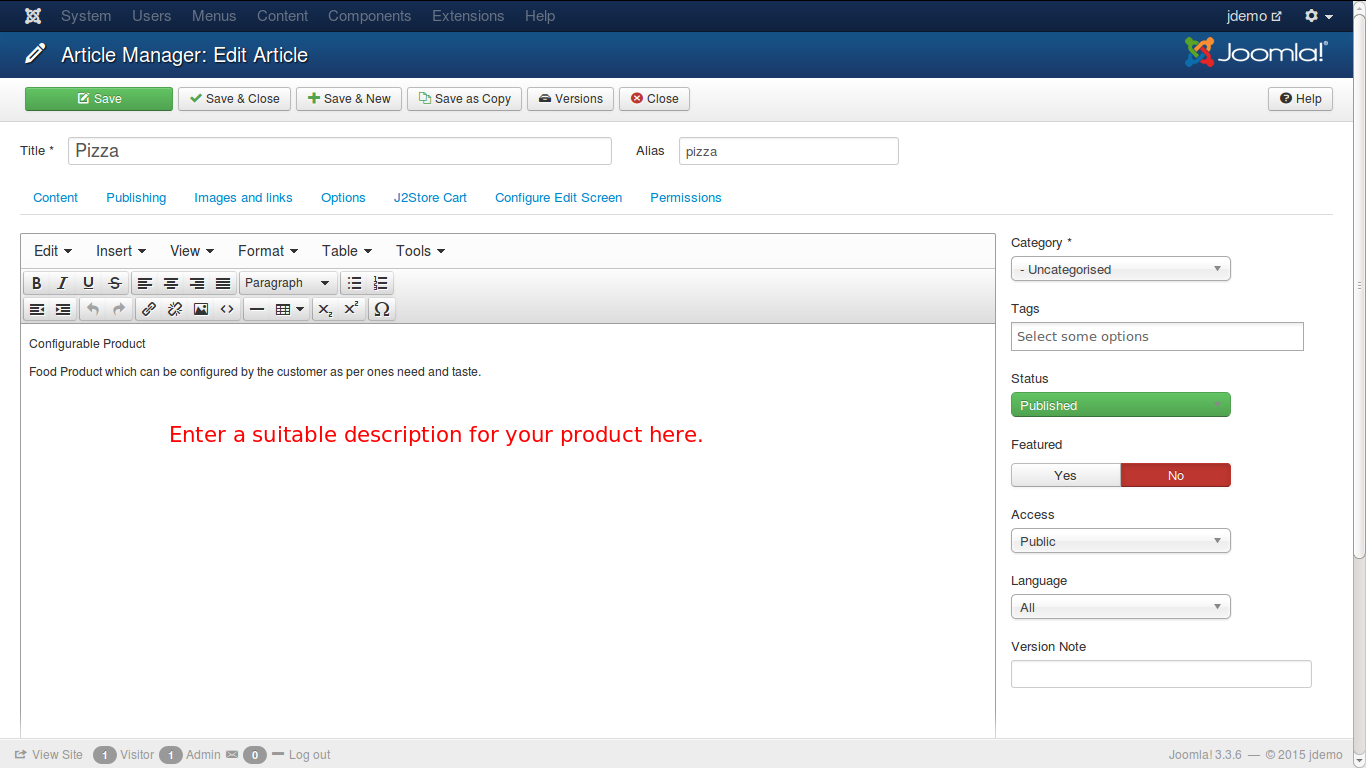
Task: Insert an image via the toolbar
Action: 201,309
